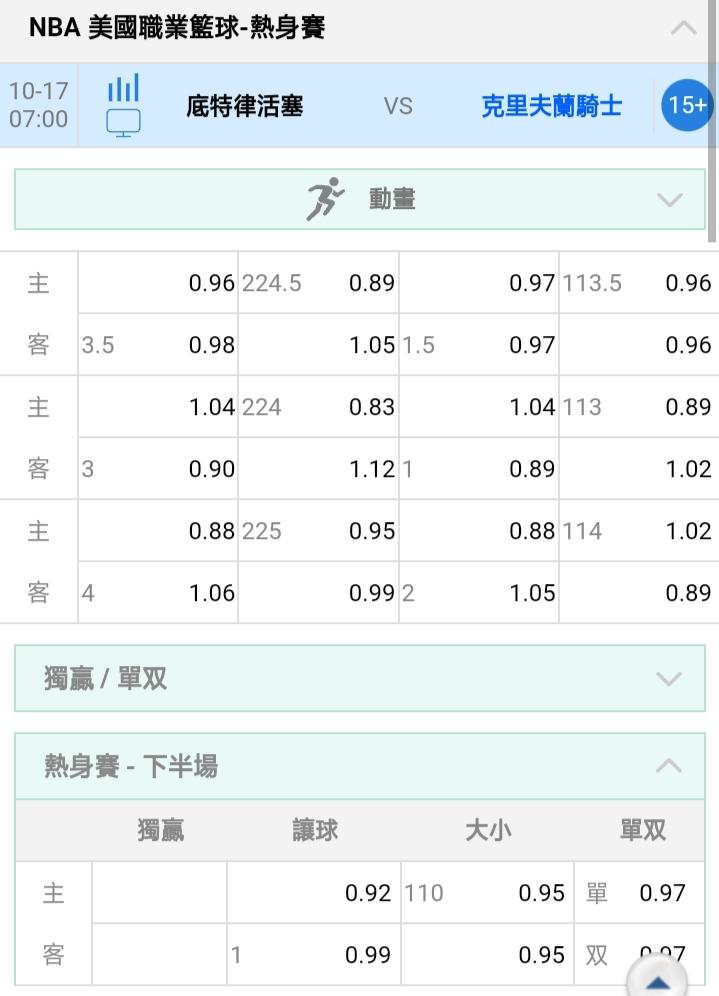Viewport: 719px width, 996px height.
Task: Select over 113.5 odds 0.96
Action: [639, 283]
